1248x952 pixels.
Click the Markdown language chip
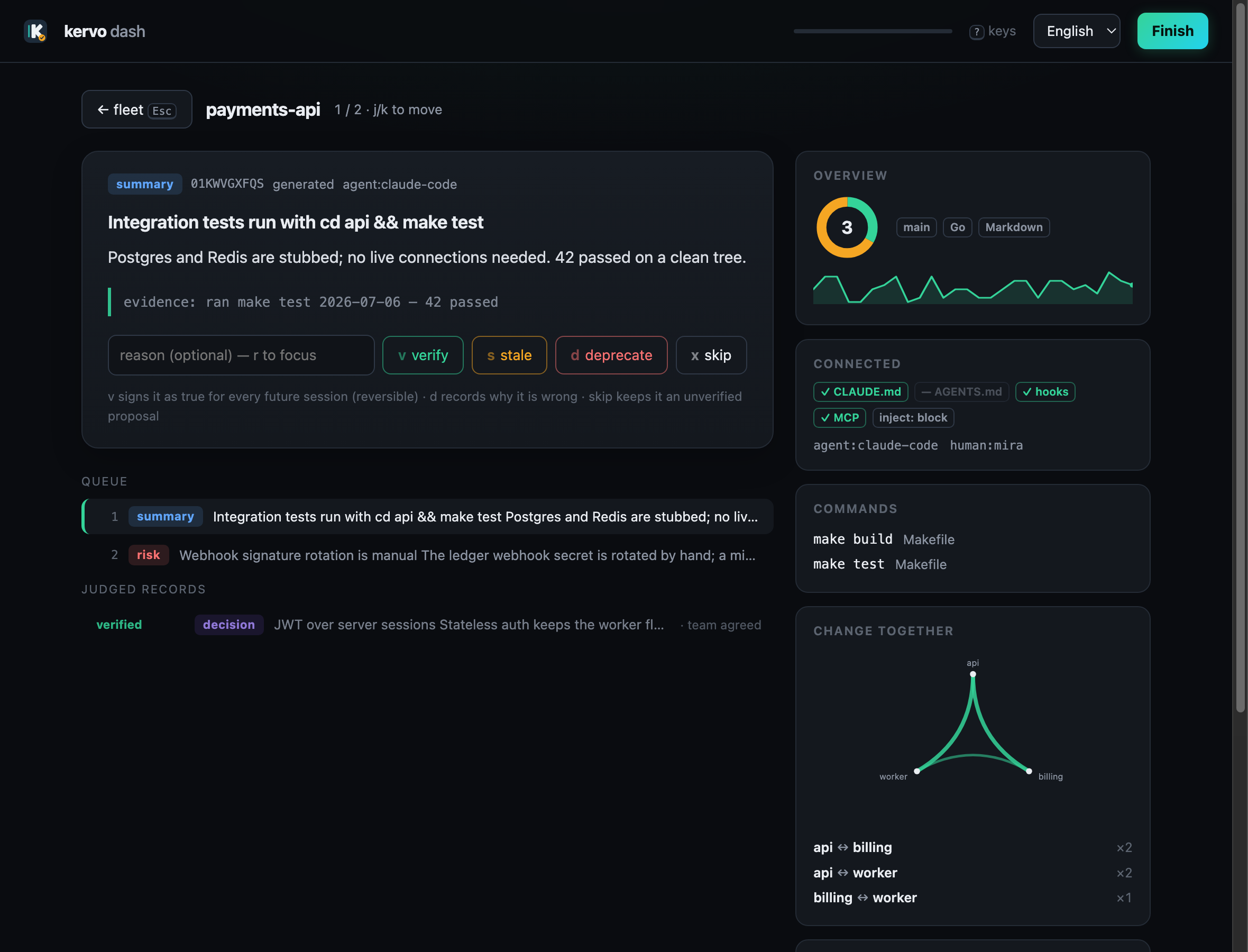pyautogui.click(x=1013, y=227)
